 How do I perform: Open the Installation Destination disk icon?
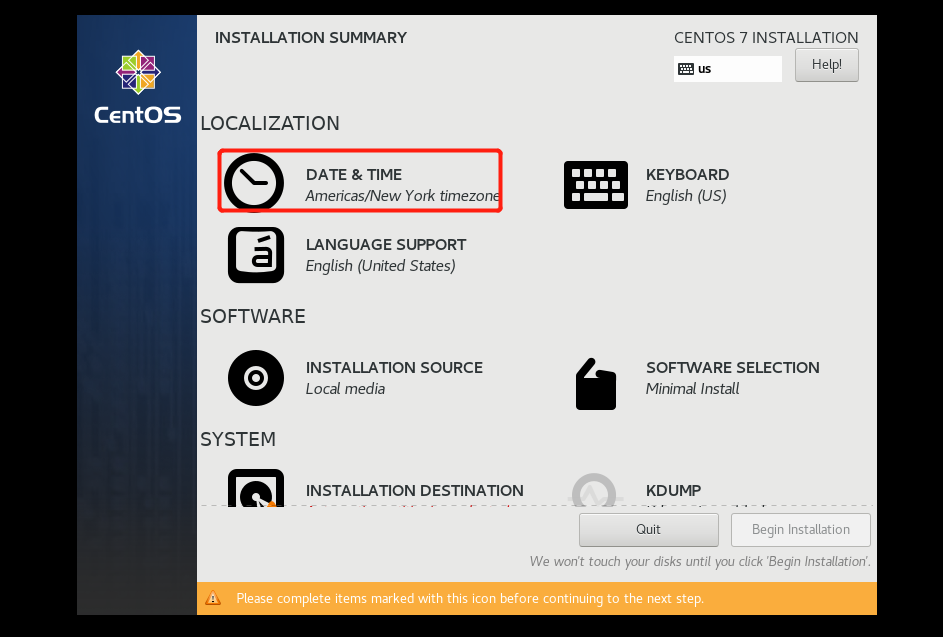pos(256,488)
